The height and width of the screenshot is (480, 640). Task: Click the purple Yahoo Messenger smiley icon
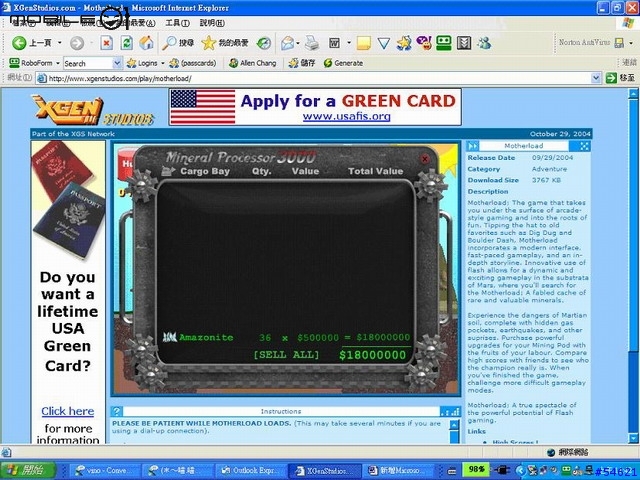424,43
